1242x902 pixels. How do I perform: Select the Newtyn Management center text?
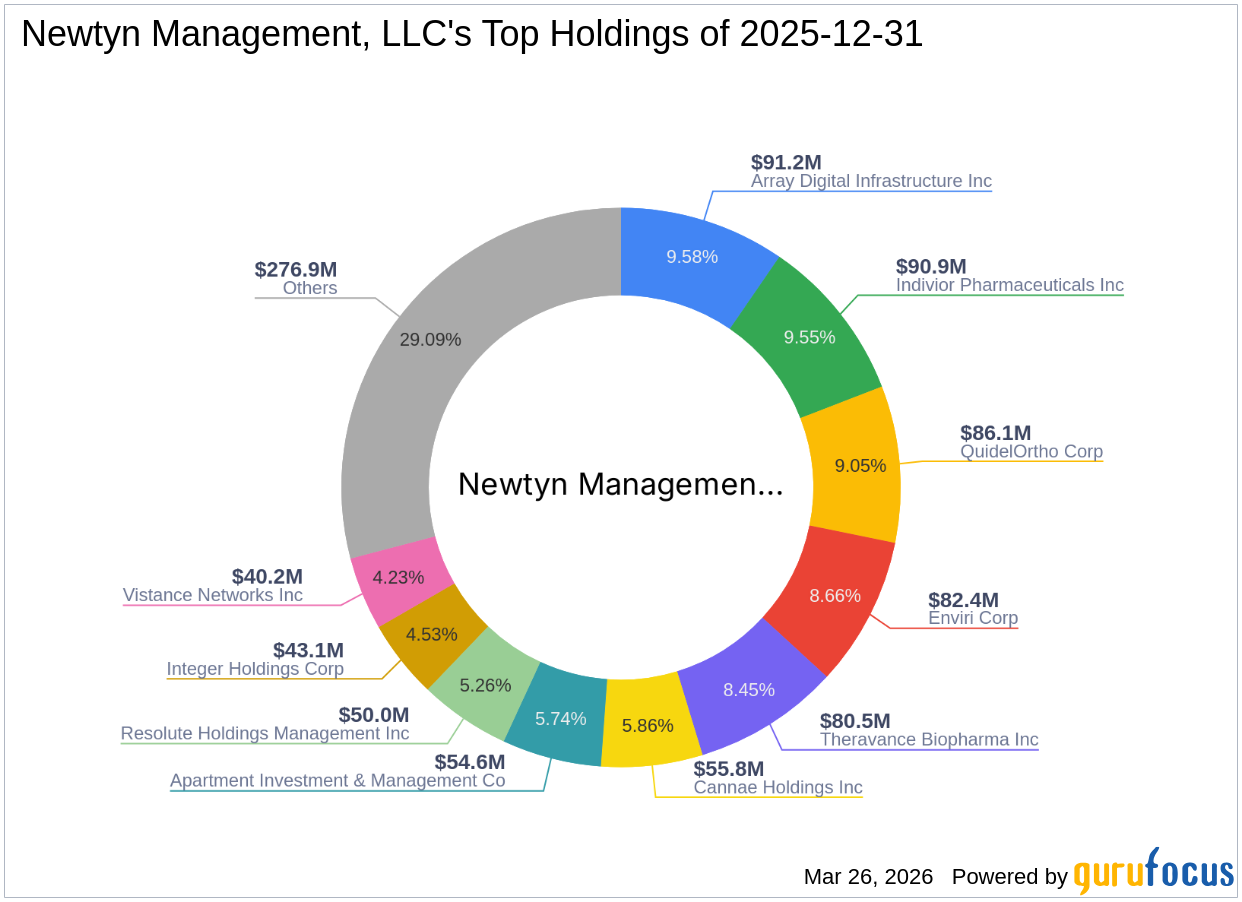[x=621, y=484]
